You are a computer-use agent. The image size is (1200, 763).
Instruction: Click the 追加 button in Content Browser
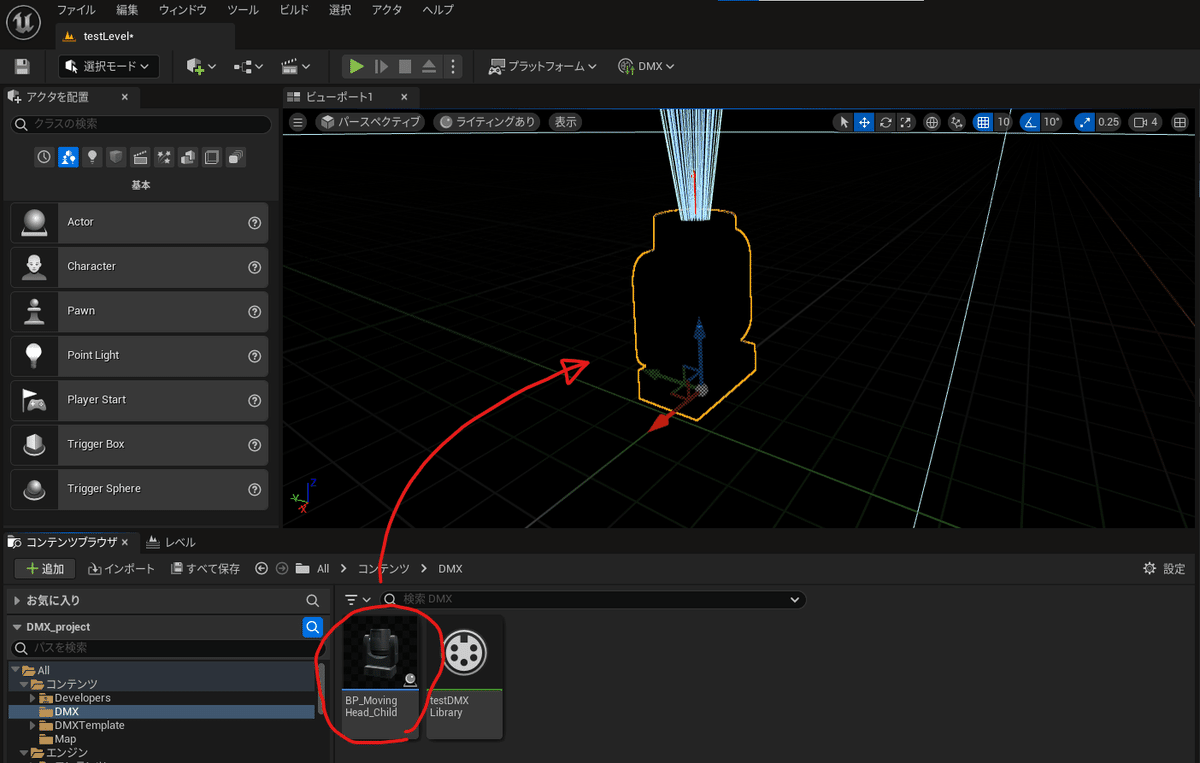pyautogui.click(x=45, y=569)
